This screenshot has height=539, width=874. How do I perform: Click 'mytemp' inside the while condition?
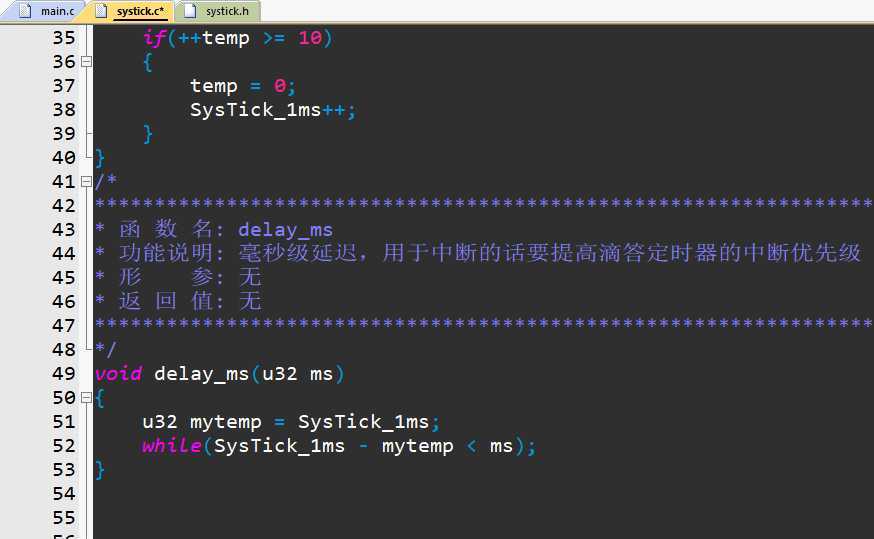tap(417, 446)
